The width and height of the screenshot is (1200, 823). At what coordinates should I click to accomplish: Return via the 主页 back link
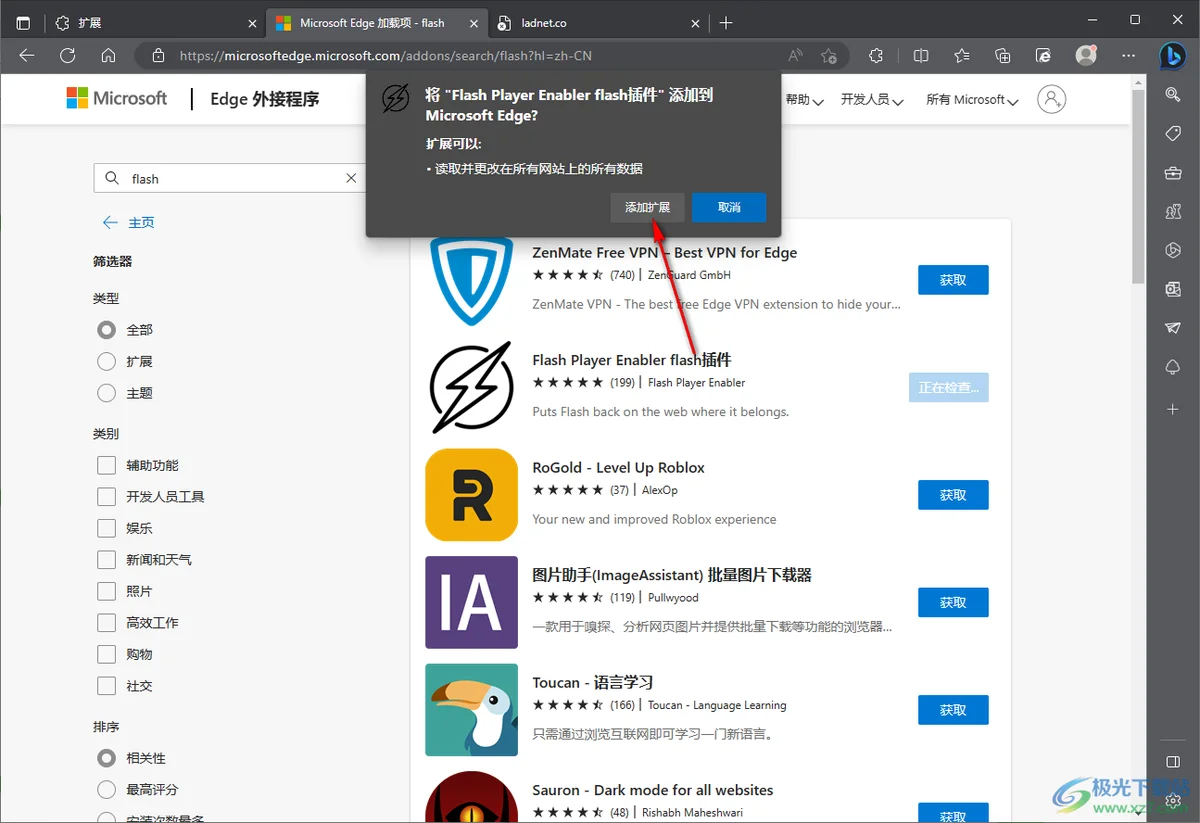coord(129,222)
